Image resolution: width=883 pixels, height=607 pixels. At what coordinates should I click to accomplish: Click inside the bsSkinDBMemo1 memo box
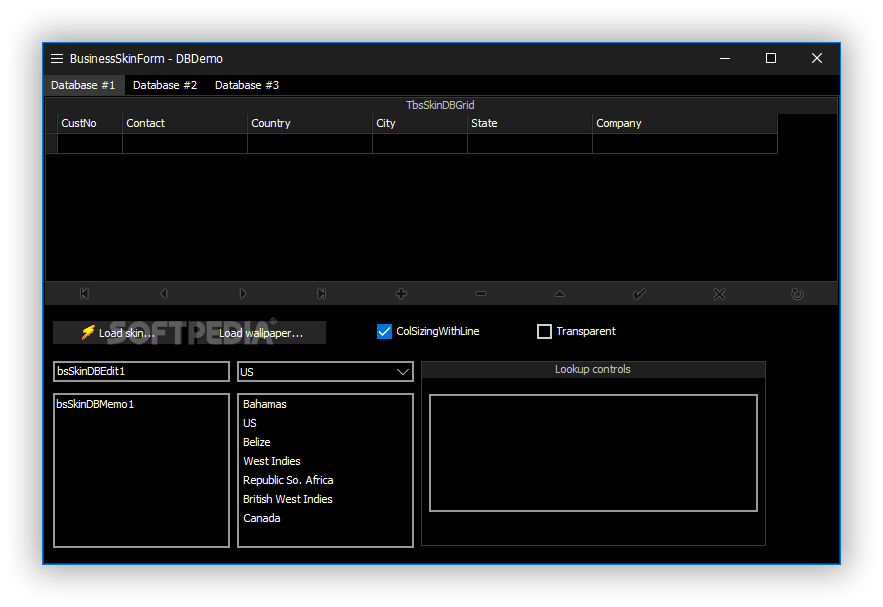point(141,470)
